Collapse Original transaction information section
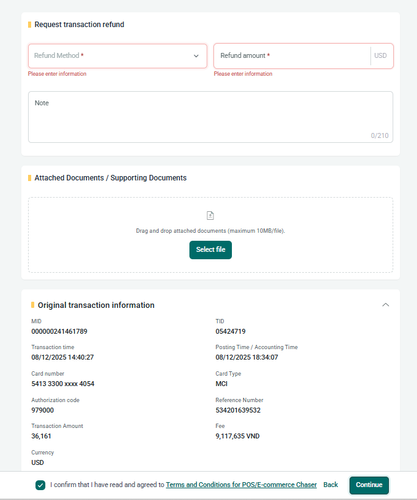This screenshot has height=500, width=417. tap(386, 305)
